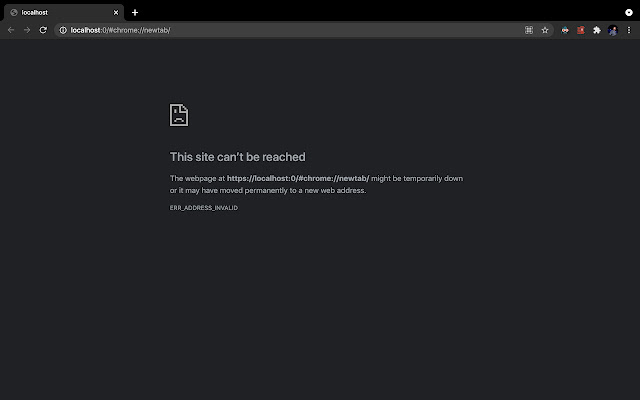Click the forward navigation arrow
This screenshot has height=400, width=640.
pos(27,30)
